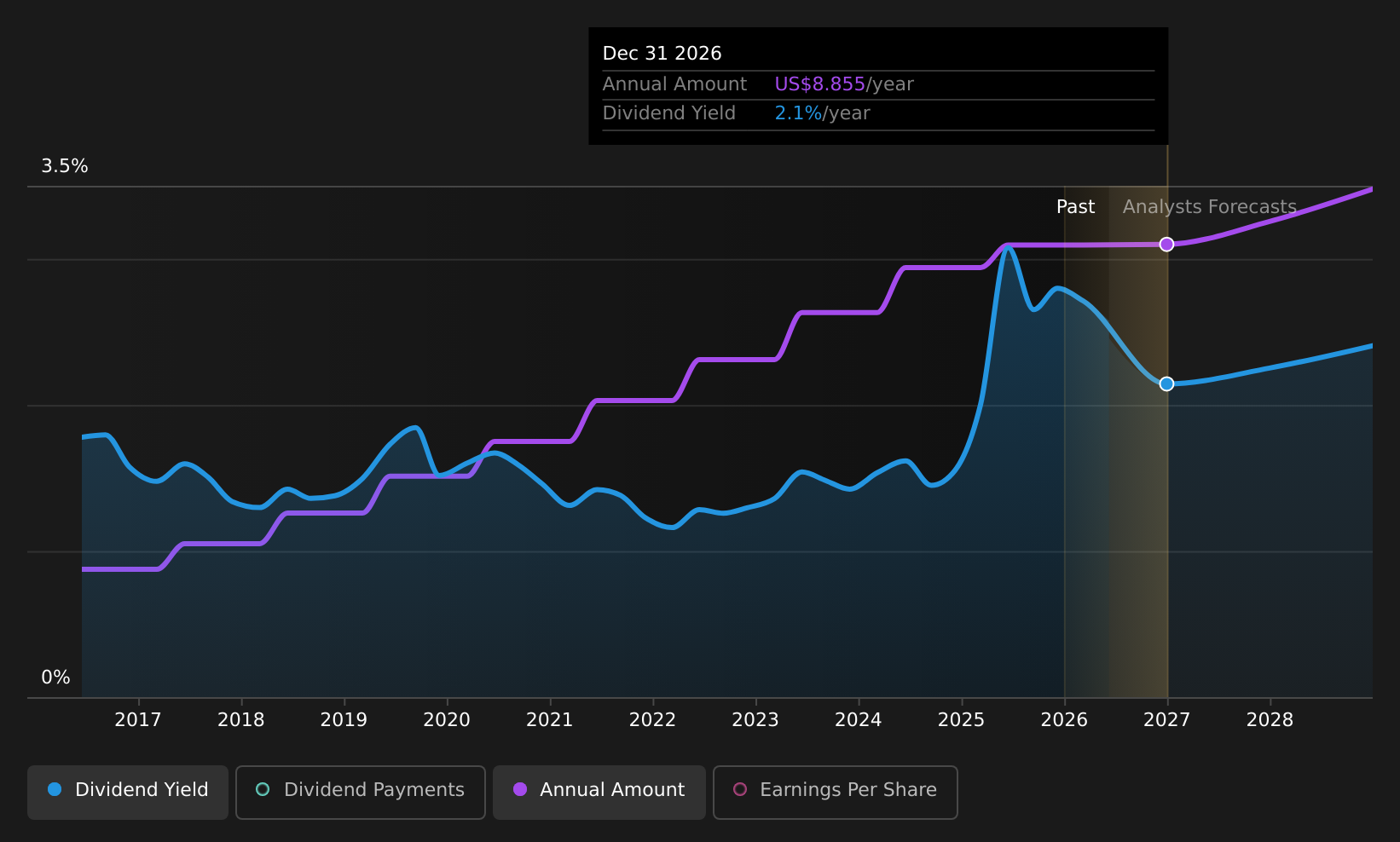The height and width of the screenshot is (842, 1400).
Task: Enable the Earnings Per Share series
Action: tap(836, 792)
